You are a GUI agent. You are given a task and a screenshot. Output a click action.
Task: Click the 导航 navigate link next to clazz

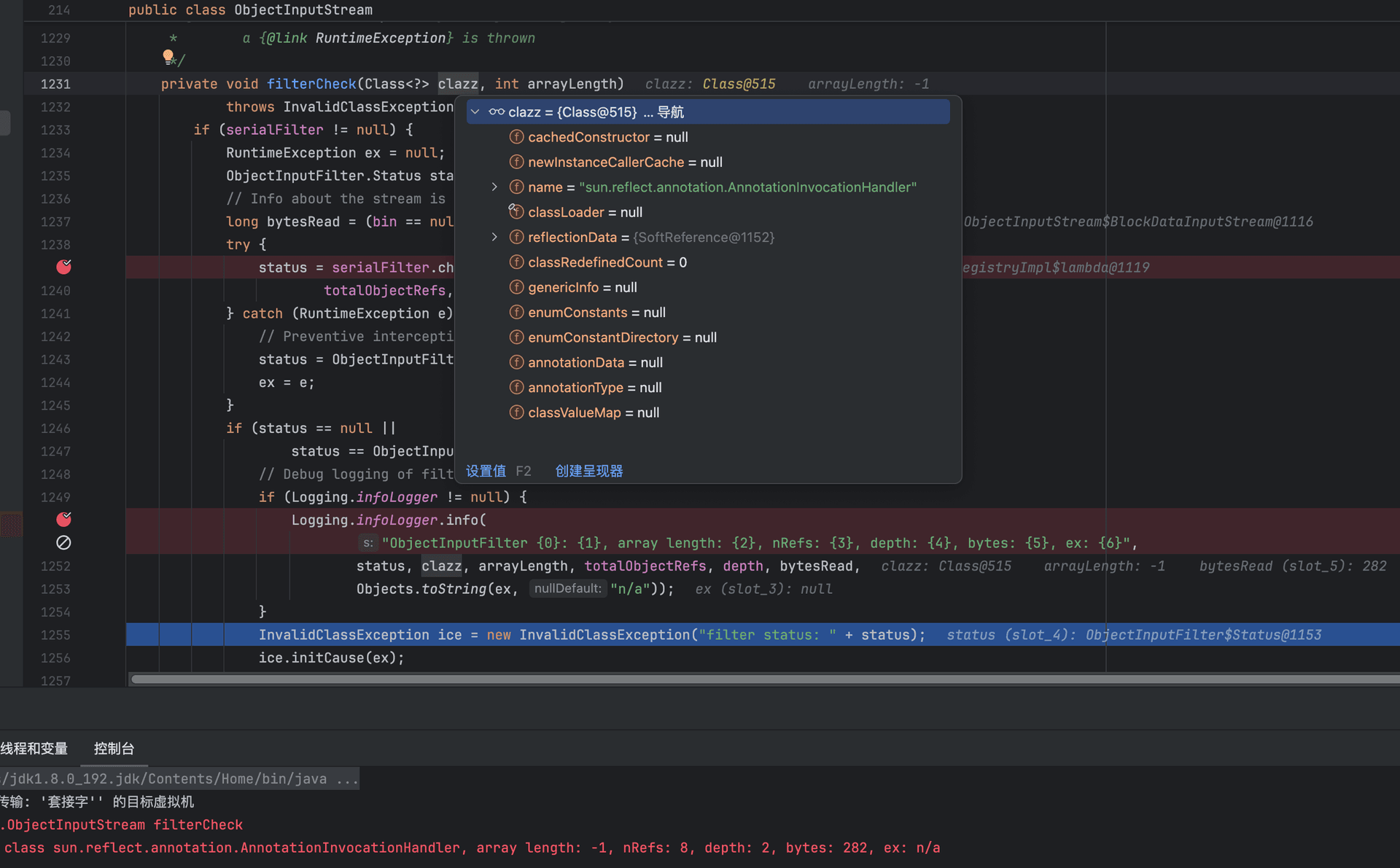tap(671, 112)
